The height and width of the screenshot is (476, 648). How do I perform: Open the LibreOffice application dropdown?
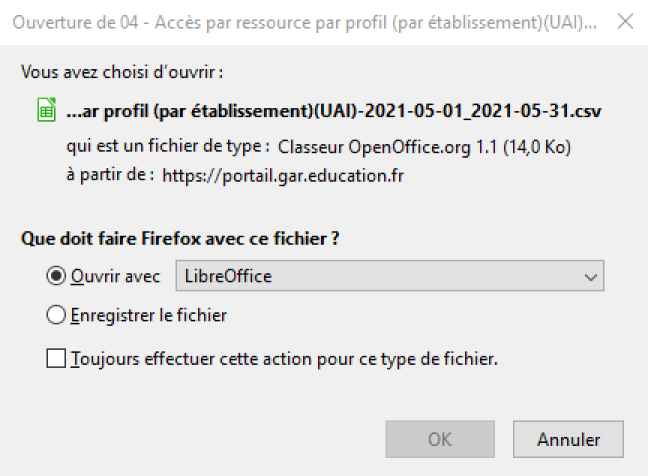(390, 276)
